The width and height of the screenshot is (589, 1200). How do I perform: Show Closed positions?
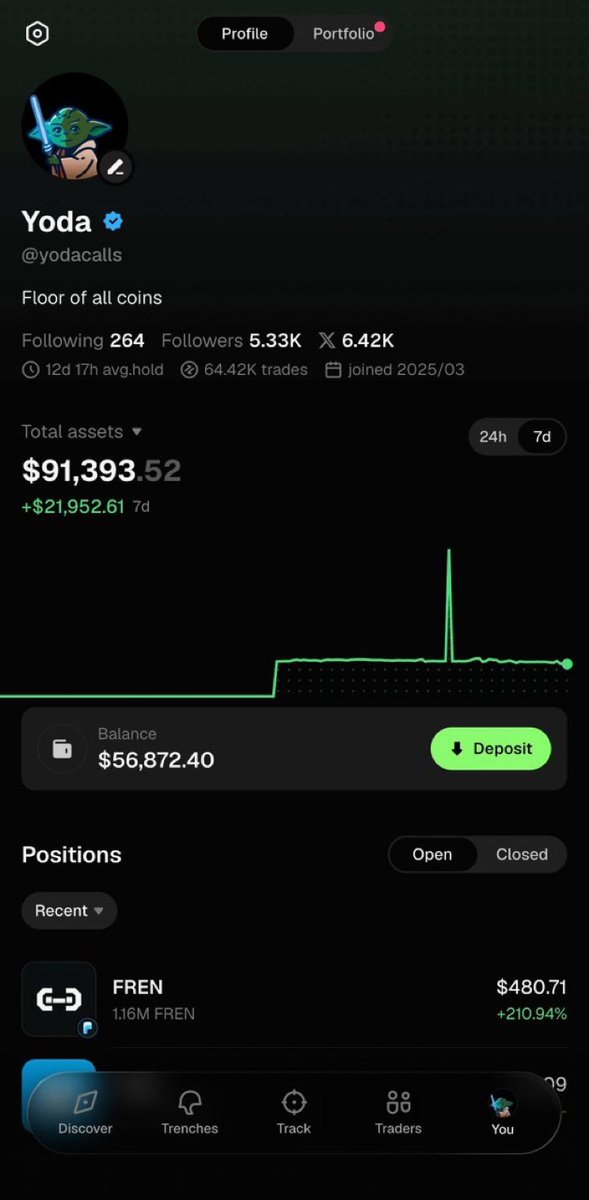tap(522, 854)
